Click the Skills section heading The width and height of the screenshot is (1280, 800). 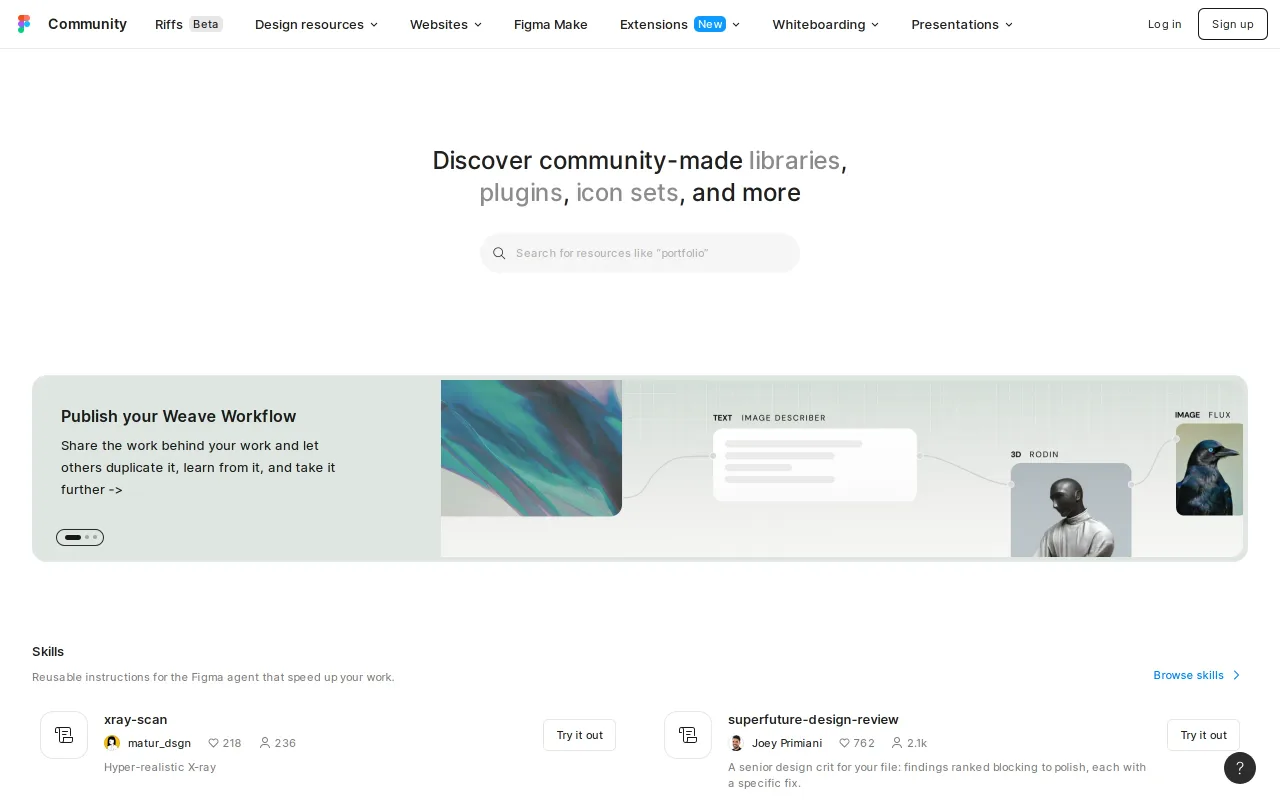coord(48,651)
